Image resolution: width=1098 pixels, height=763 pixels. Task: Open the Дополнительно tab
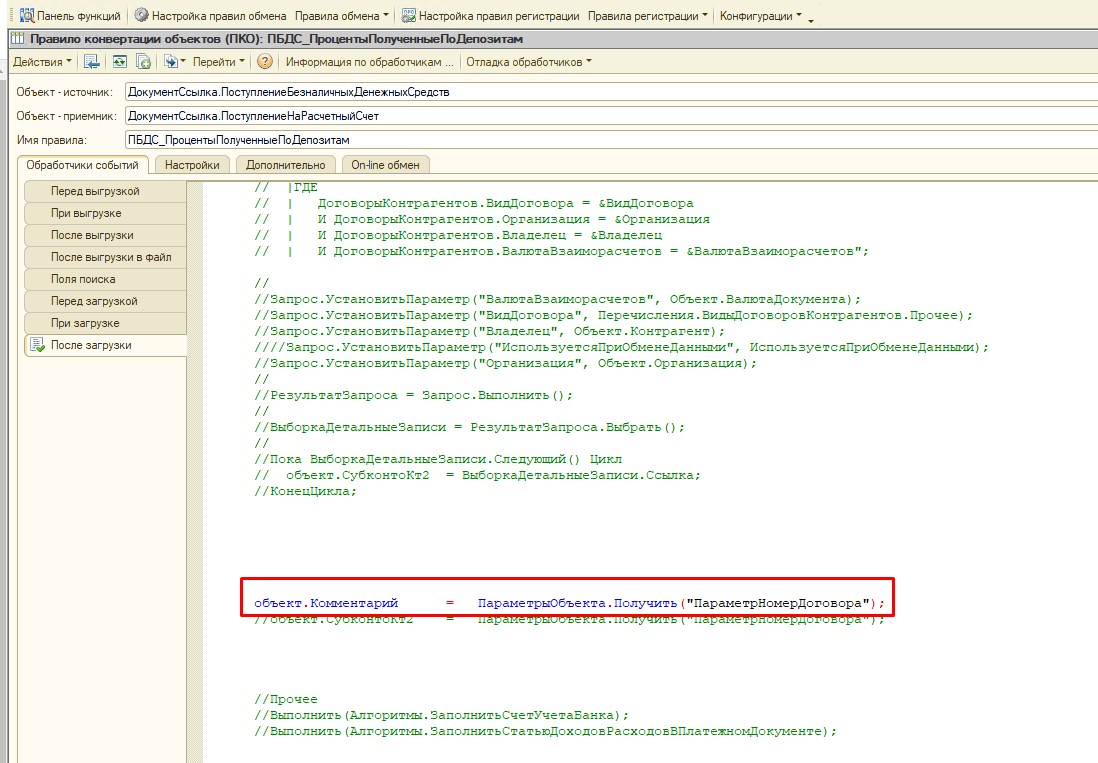(x=286, y=165)
